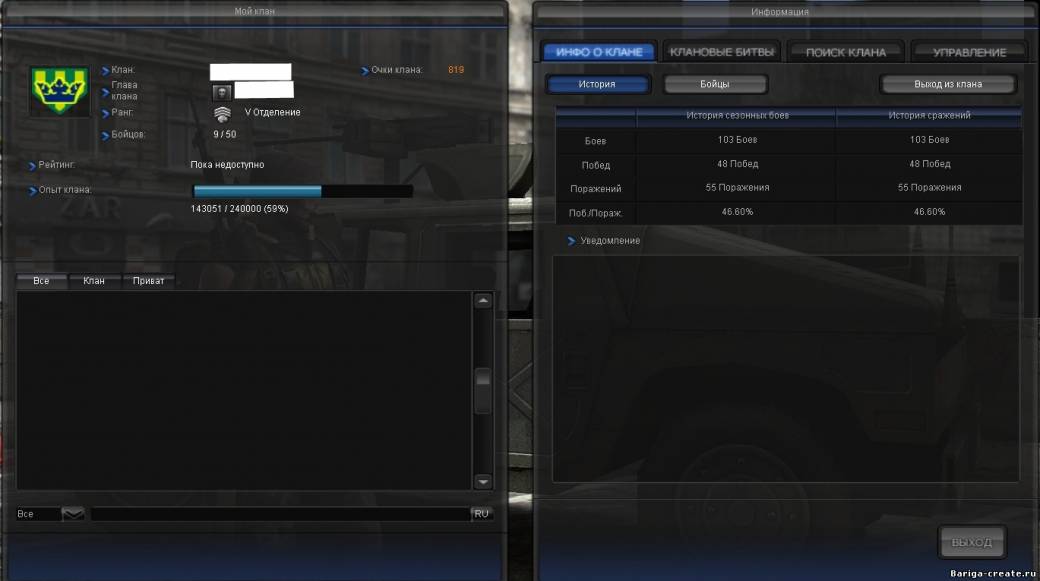Click the Информация panel title
The width and height of the screenshot is (1040, 581).
click(780, 12)
